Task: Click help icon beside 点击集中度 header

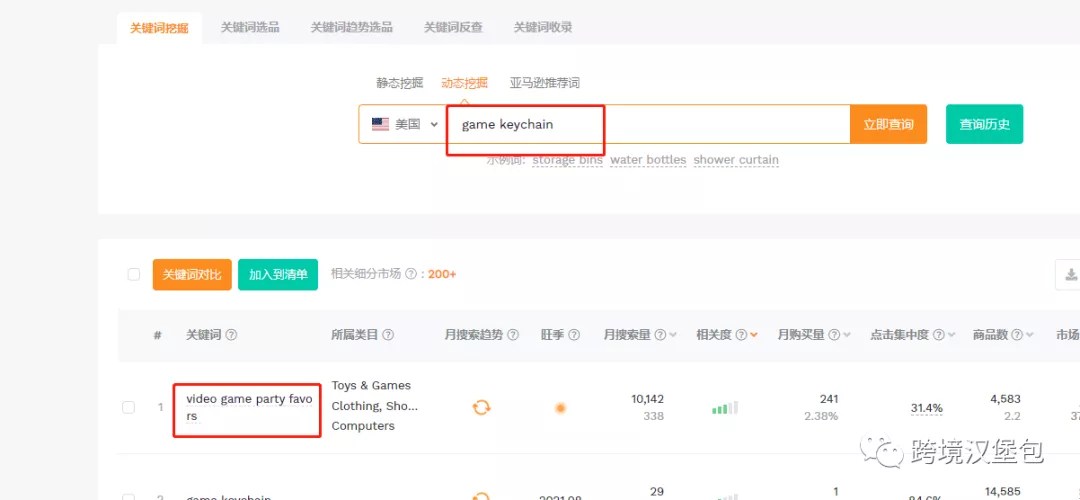Action: tap(939, 335)
